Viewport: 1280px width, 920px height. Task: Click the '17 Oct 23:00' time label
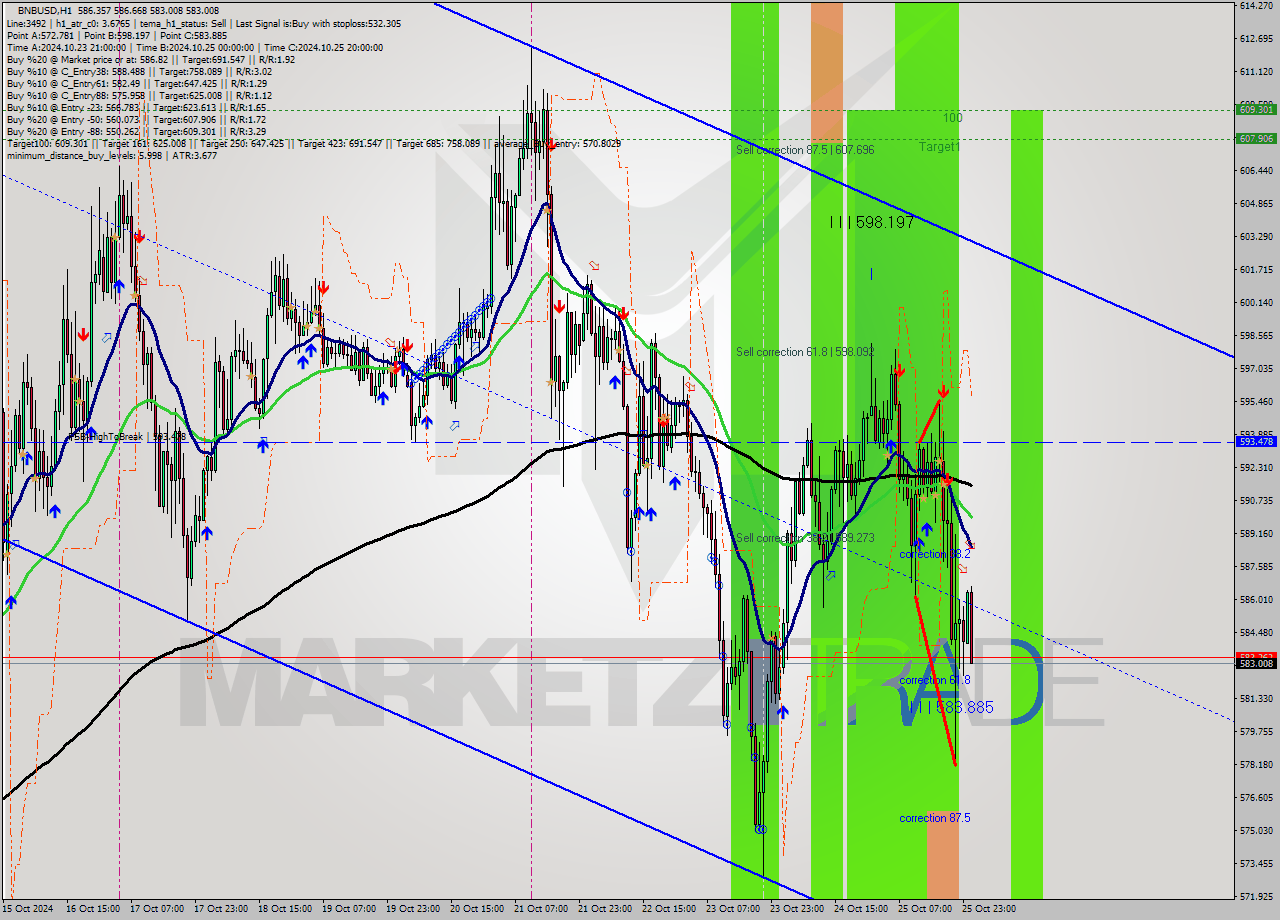click(222, 909)
